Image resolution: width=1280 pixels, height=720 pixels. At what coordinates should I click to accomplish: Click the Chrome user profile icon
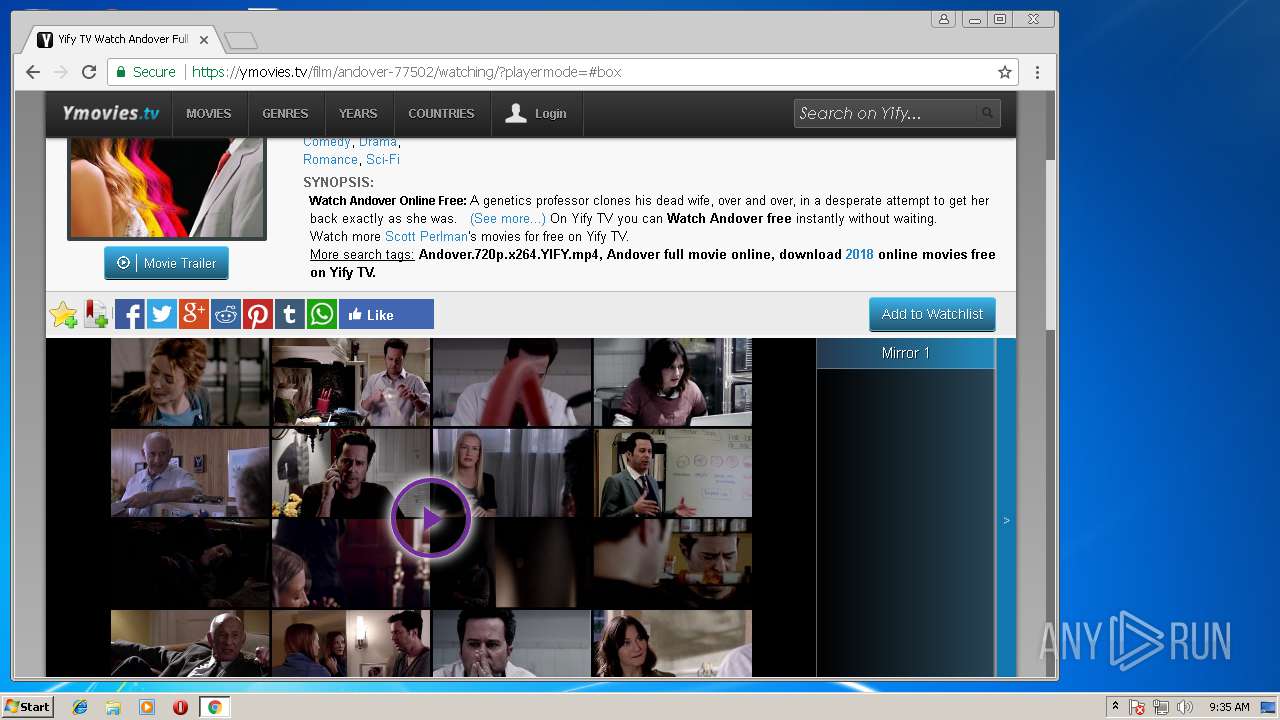point(943,19)
